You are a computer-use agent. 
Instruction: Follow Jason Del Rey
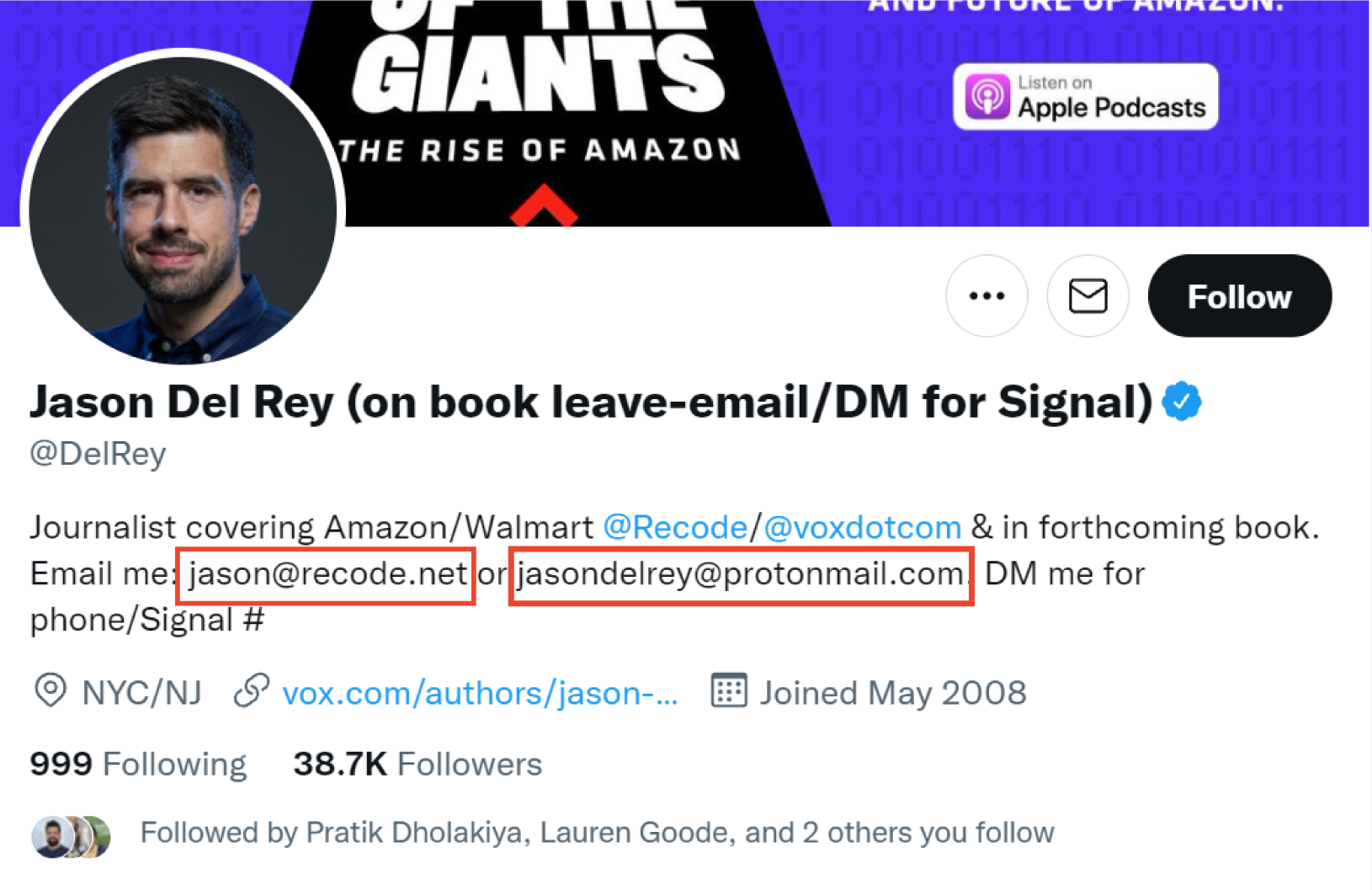tap(1239, 296)
